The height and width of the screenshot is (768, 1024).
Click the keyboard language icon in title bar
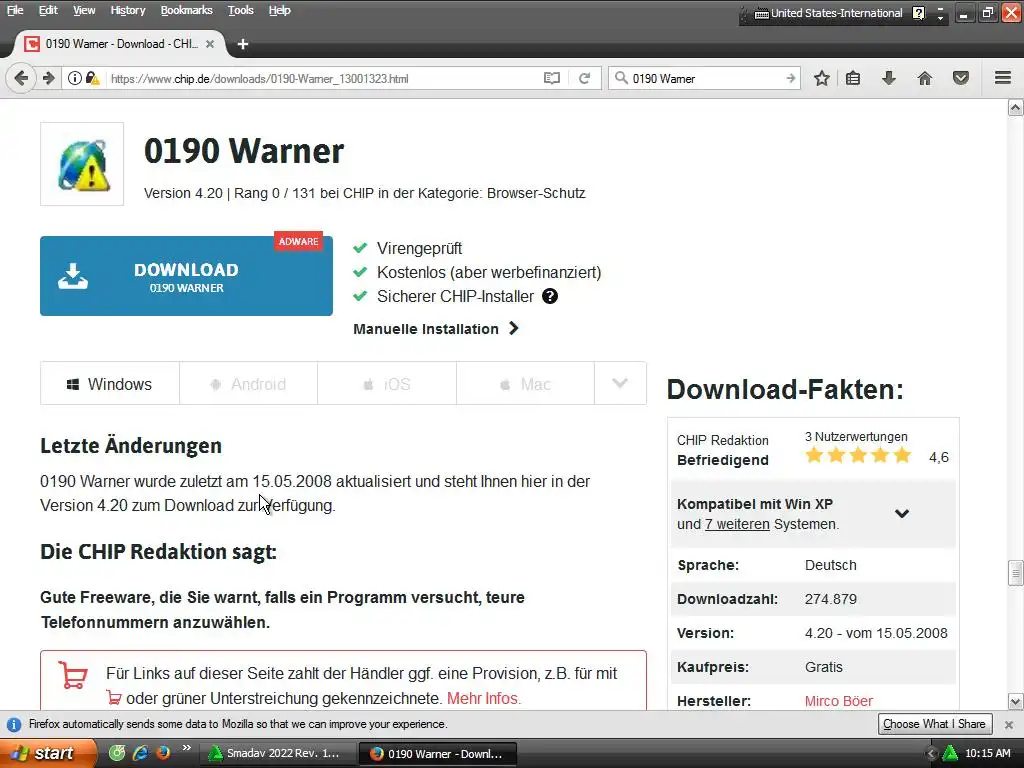click(x=761, y=13)
